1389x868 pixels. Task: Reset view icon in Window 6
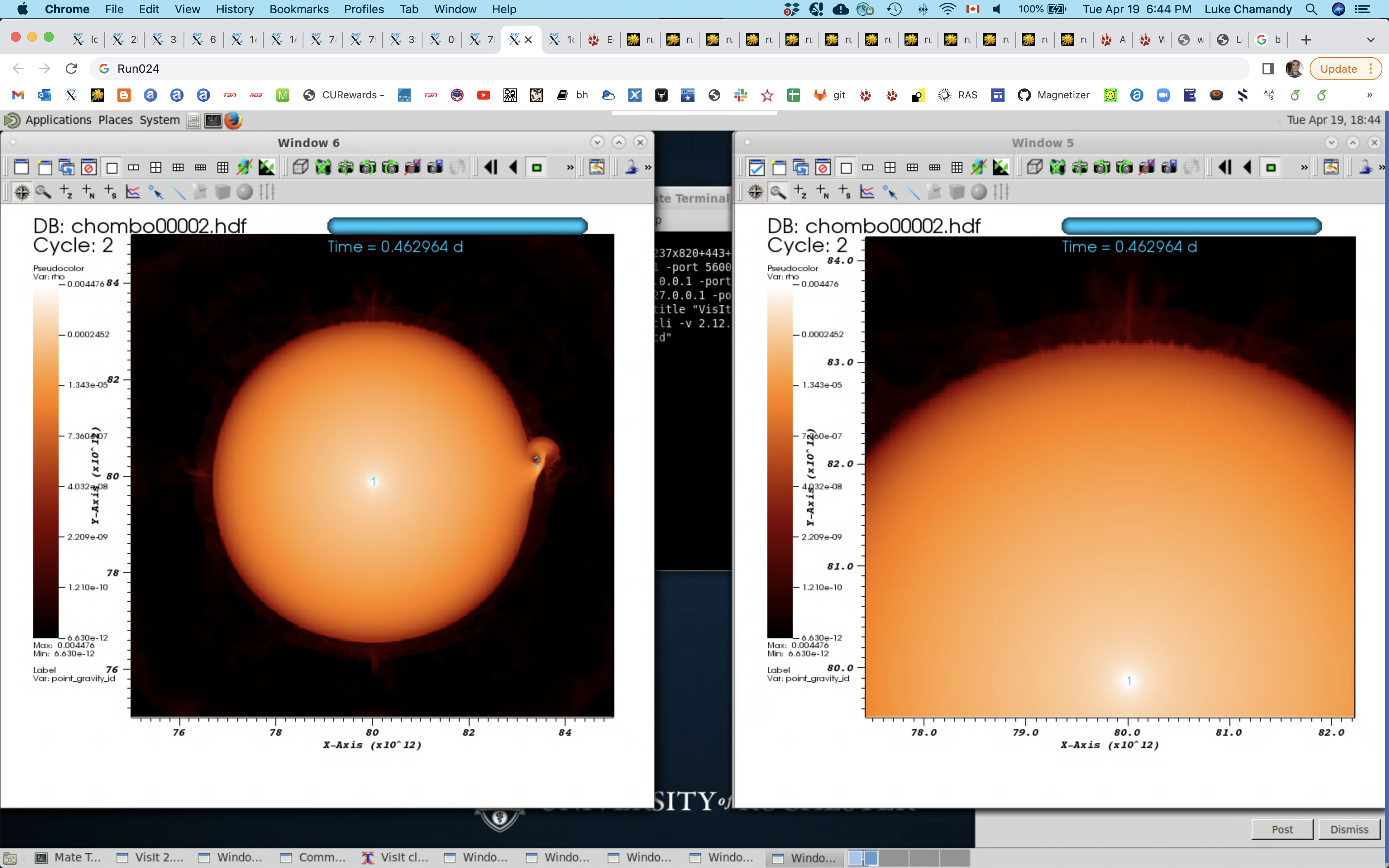(x=323, y=167)
